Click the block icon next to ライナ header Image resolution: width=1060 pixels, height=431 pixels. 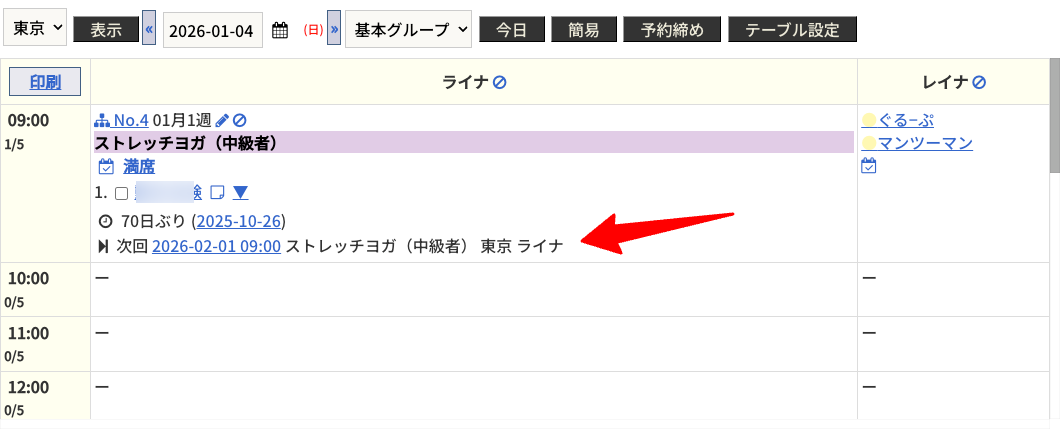[499, 82]
